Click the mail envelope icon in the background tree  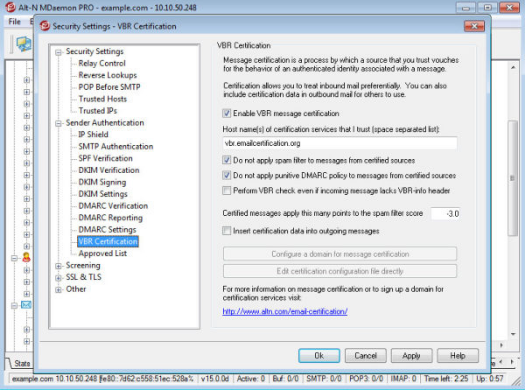click(26, 305)
